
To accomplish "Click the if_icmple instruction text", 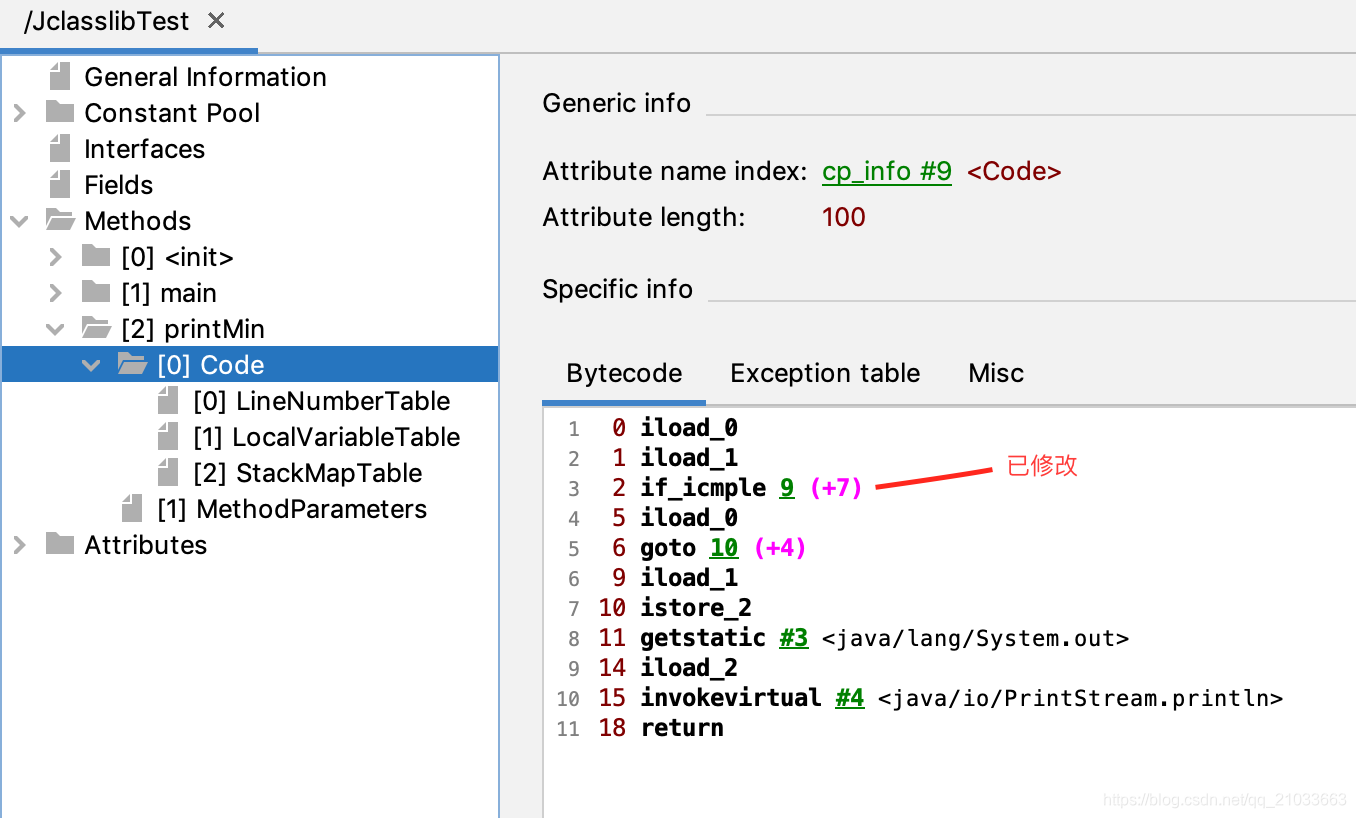I will pos(703,488).
